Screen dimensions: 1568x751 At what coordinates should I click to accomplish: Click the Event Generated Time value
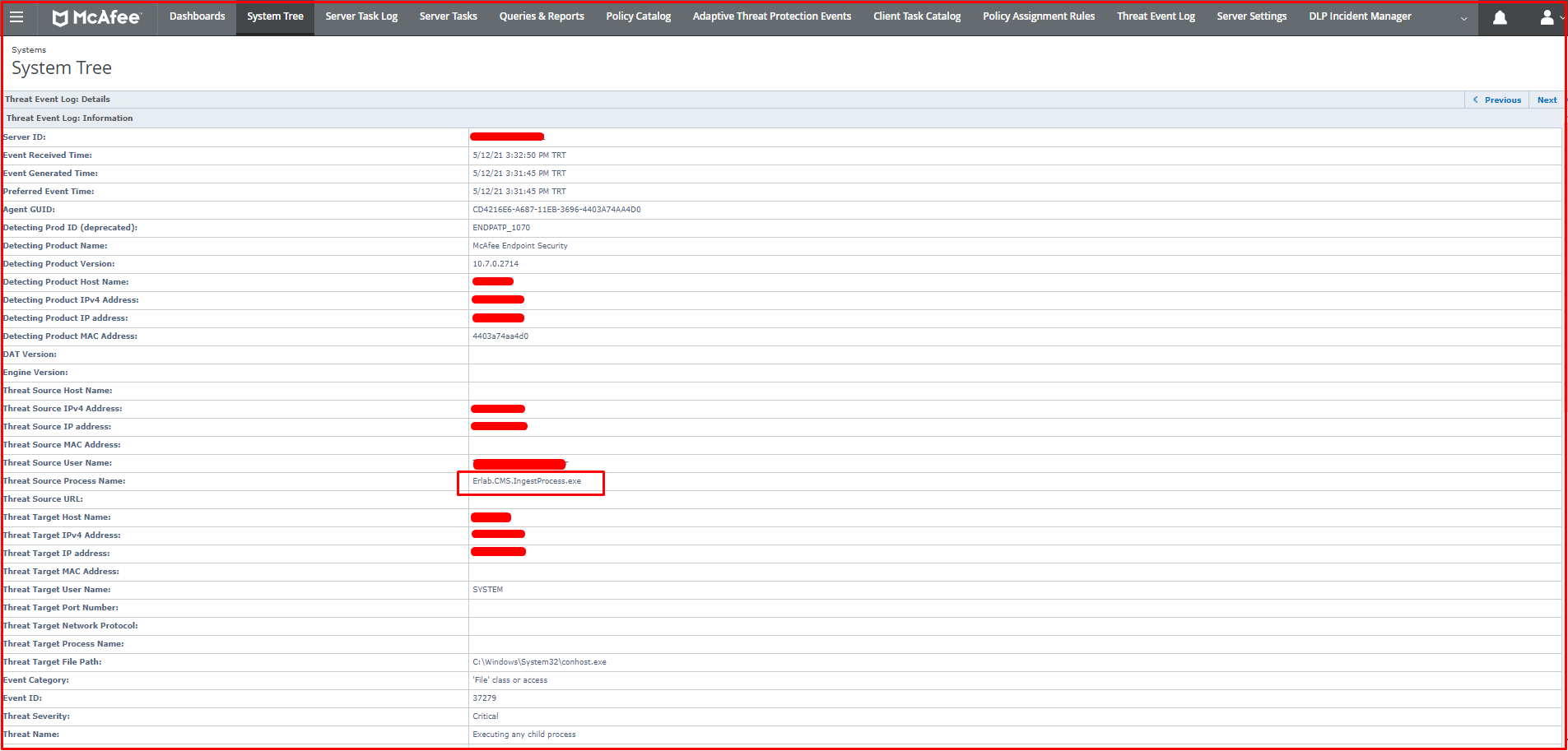[519, 174]
